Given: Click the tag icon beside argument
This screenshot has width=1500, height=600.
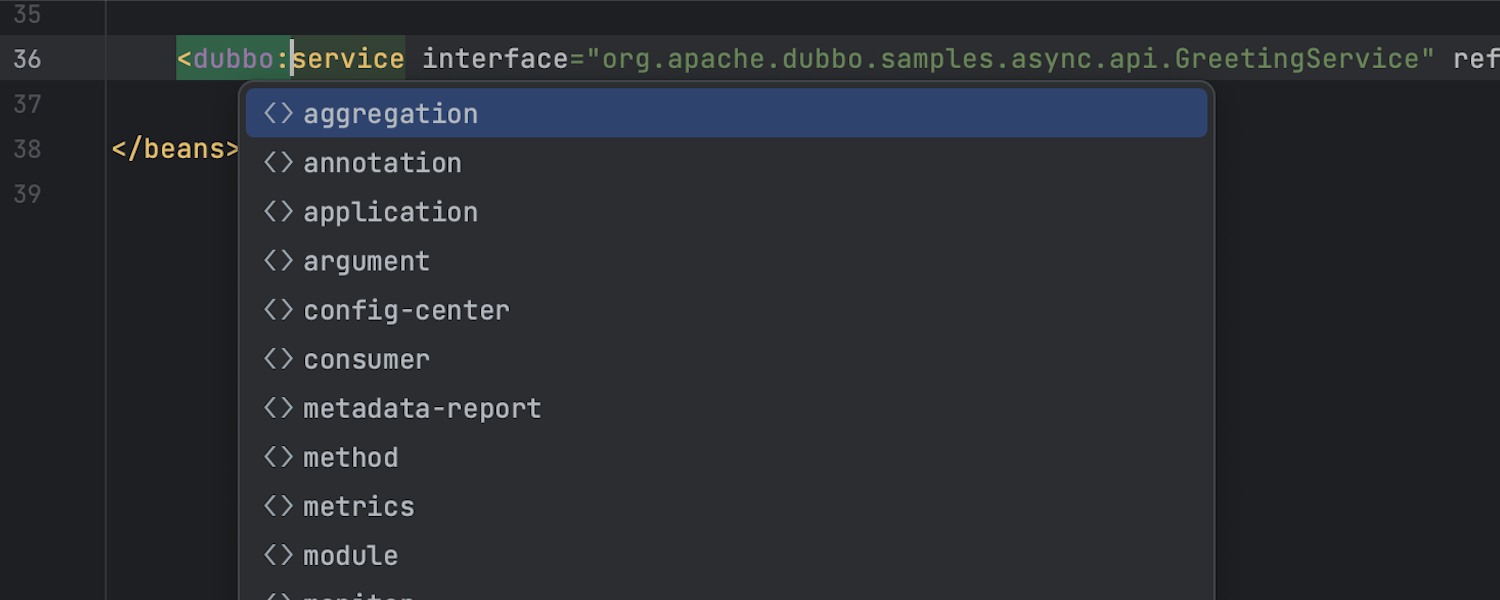Looking at the screenshot, I should click(278, 261).
